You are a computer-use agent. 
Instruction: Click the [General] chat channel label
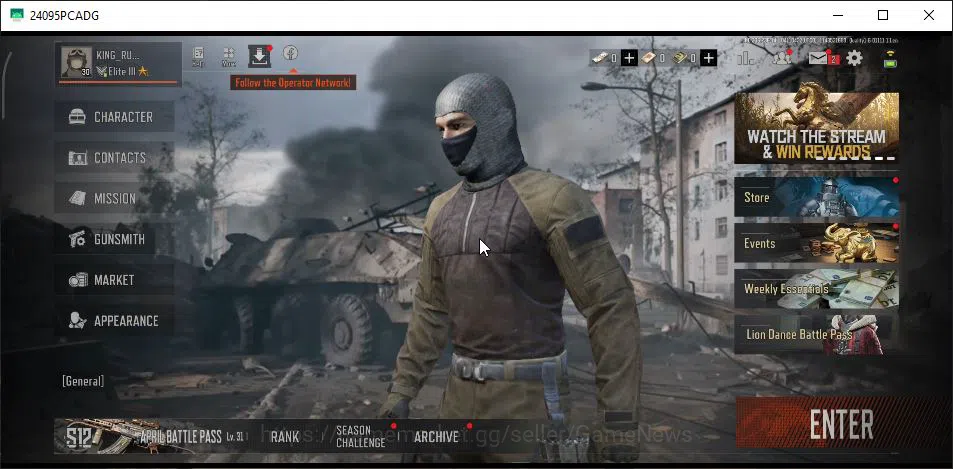point(83,381)
